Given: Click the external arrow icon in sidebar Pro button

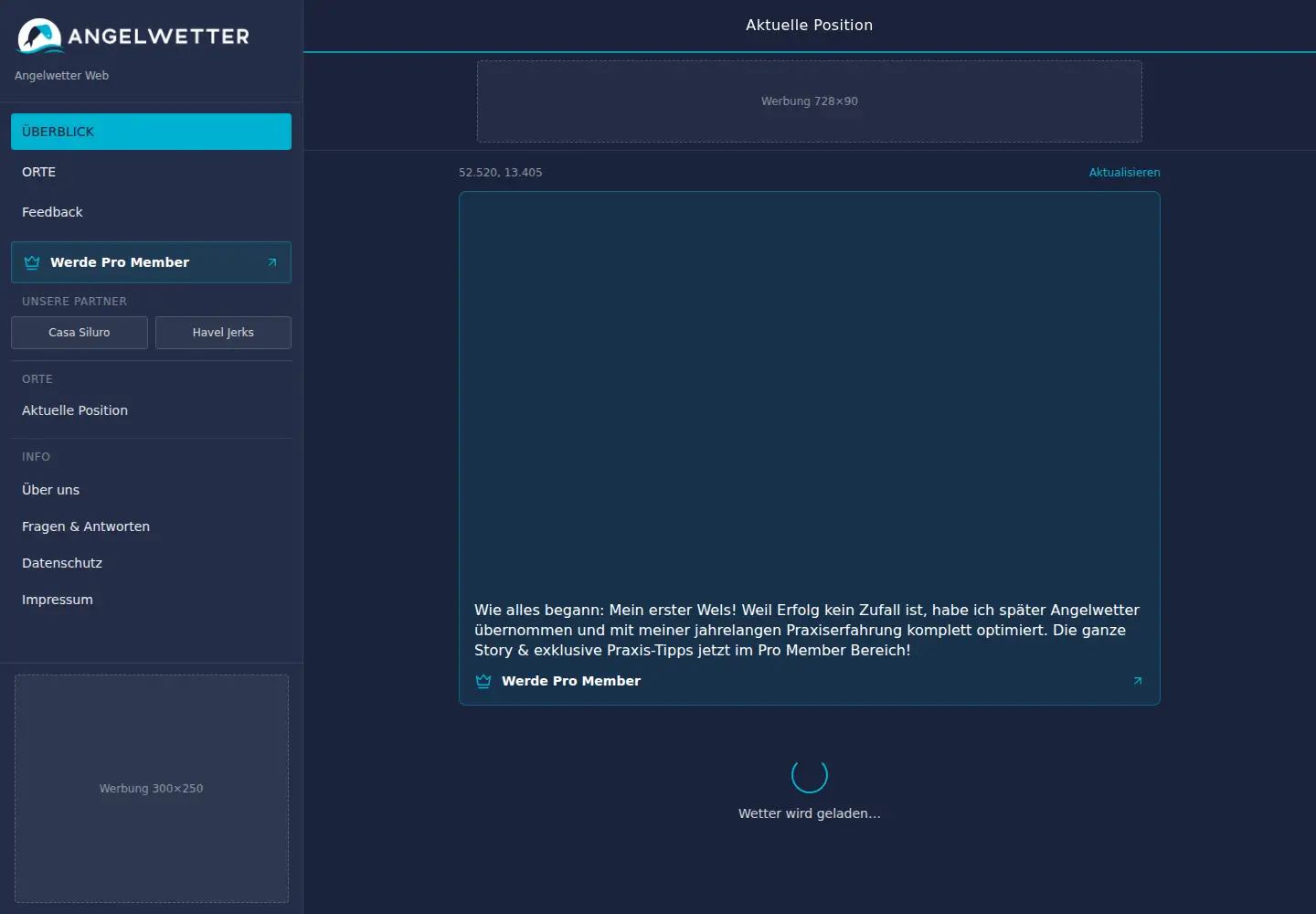Looking at the screenshot, I should 272,262.
